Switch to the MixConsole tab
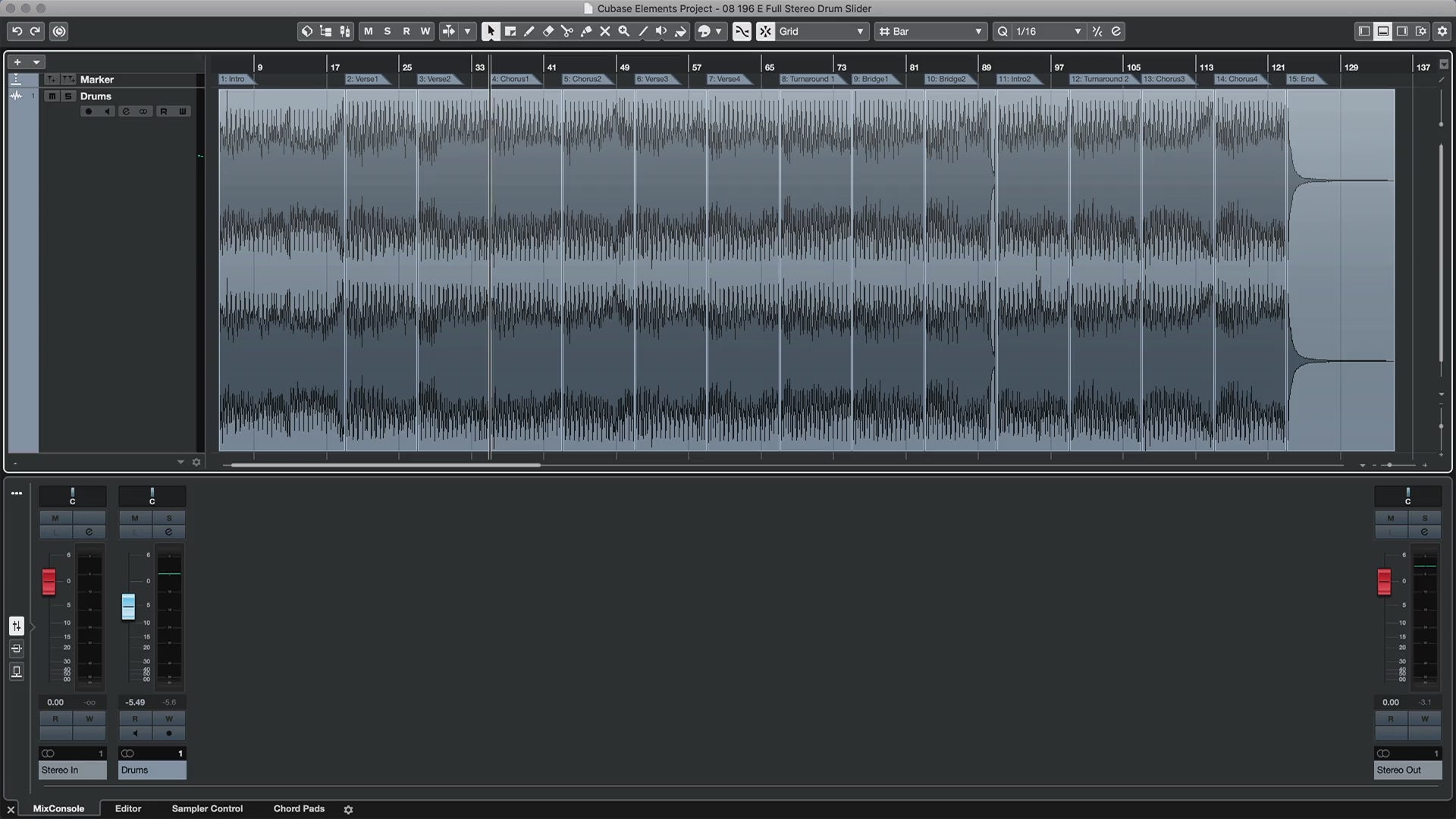 pyautogui.click(x=58, y=808)
